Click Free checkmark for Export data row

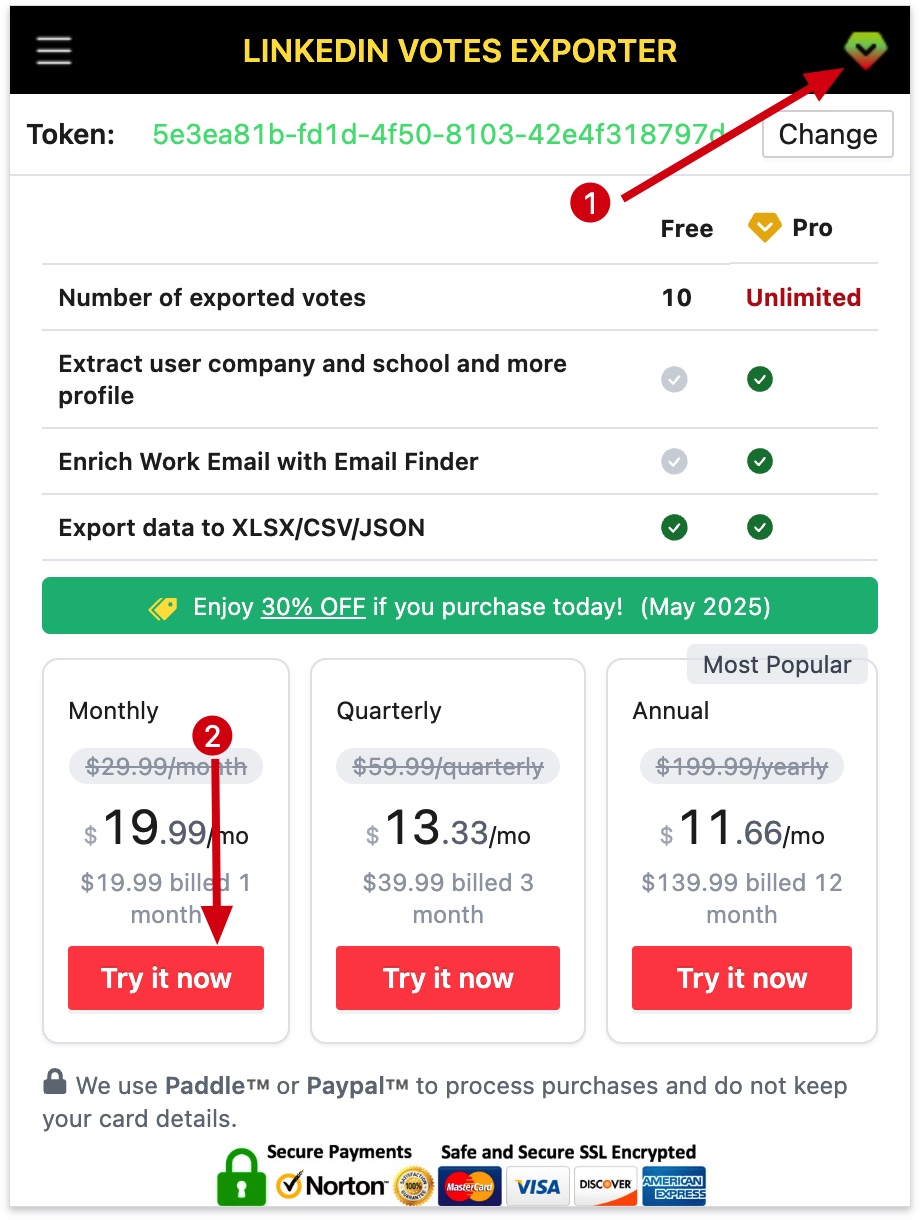675,527
